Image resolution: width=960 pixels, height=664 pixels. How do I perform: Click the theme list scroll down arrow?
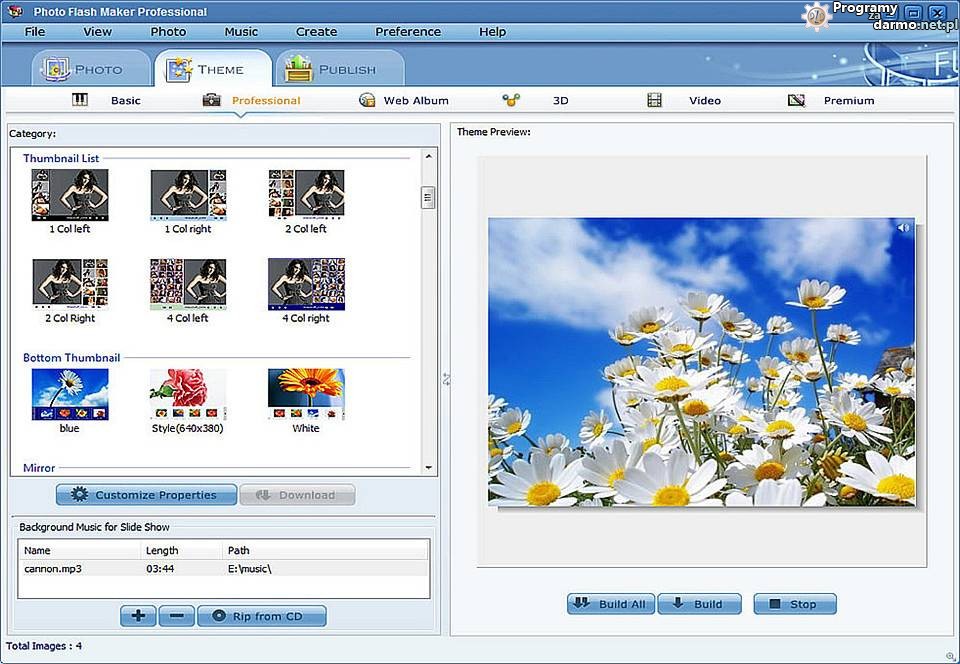coord(429,467)
